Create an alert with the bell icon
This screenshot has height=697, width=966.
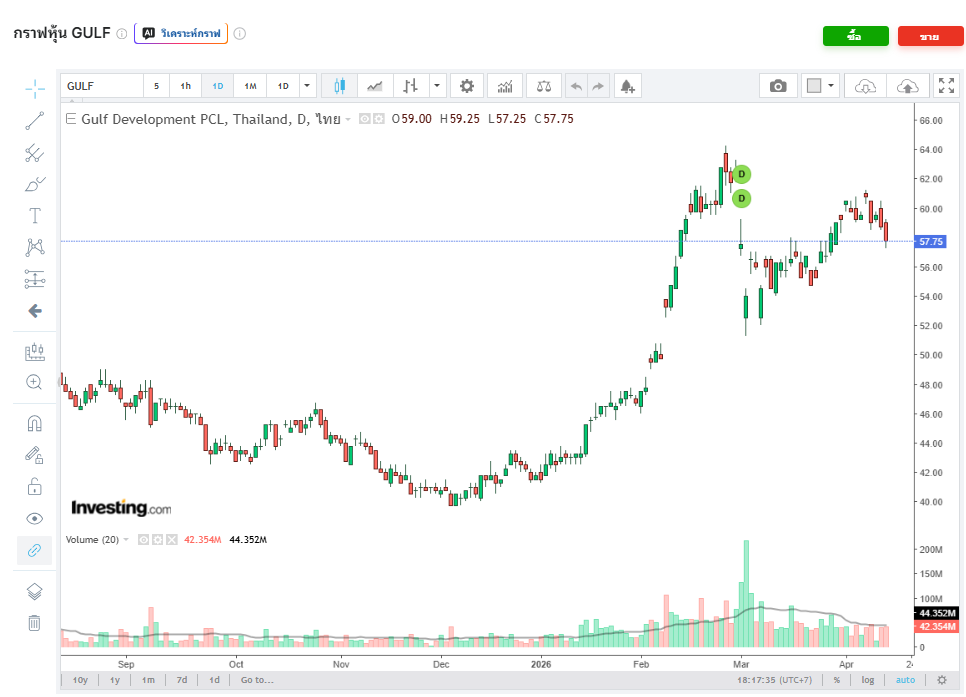(x=628, y=86)
